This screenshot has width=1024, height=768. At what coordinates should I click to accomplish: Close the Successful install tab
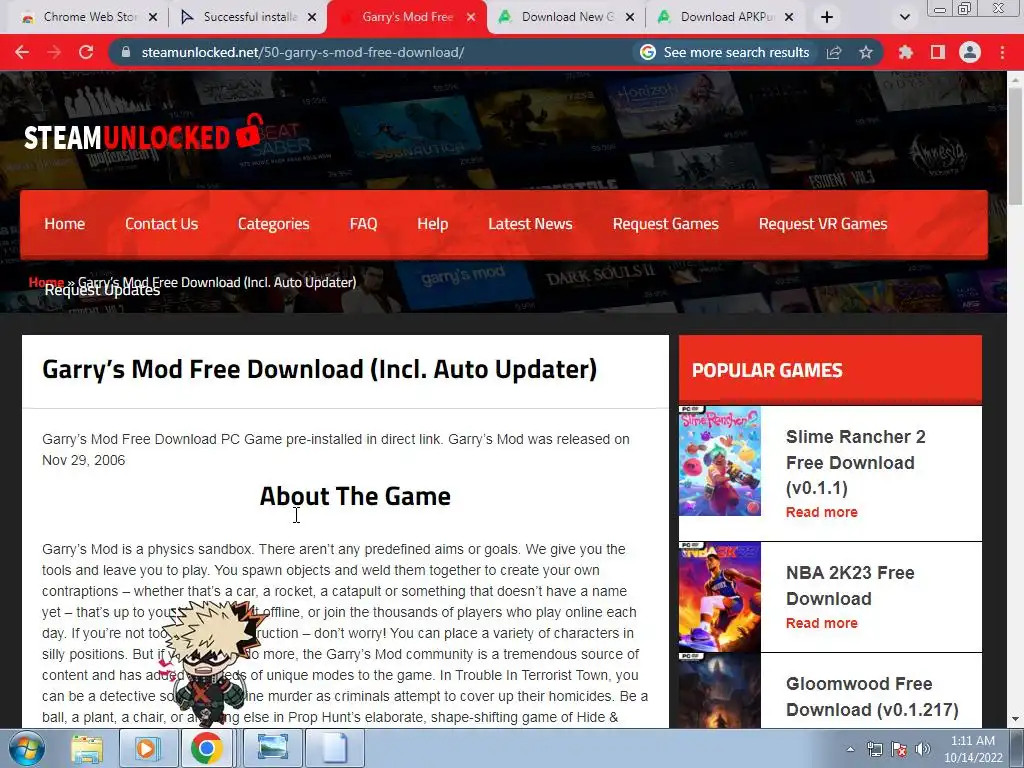pos(312,17)
